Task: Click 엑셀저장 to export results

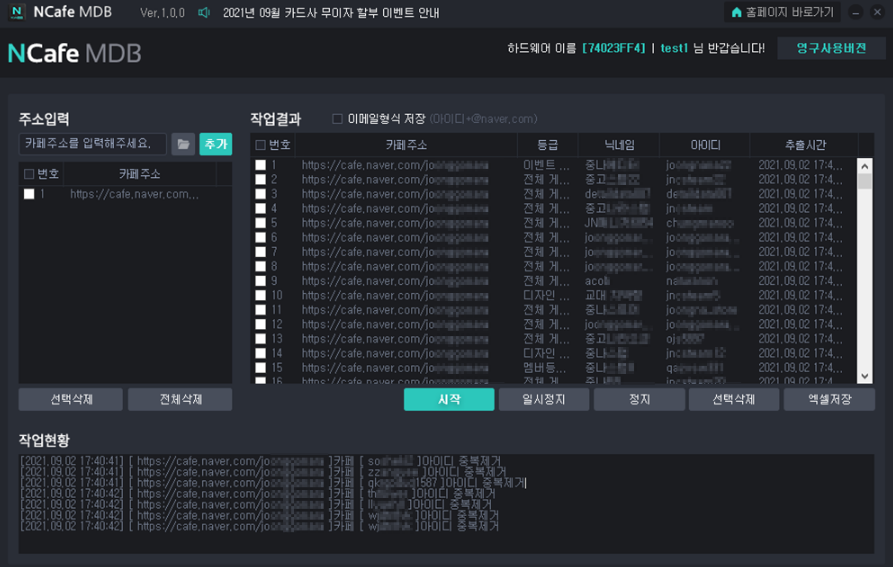Action: click(x=829, y=400)
